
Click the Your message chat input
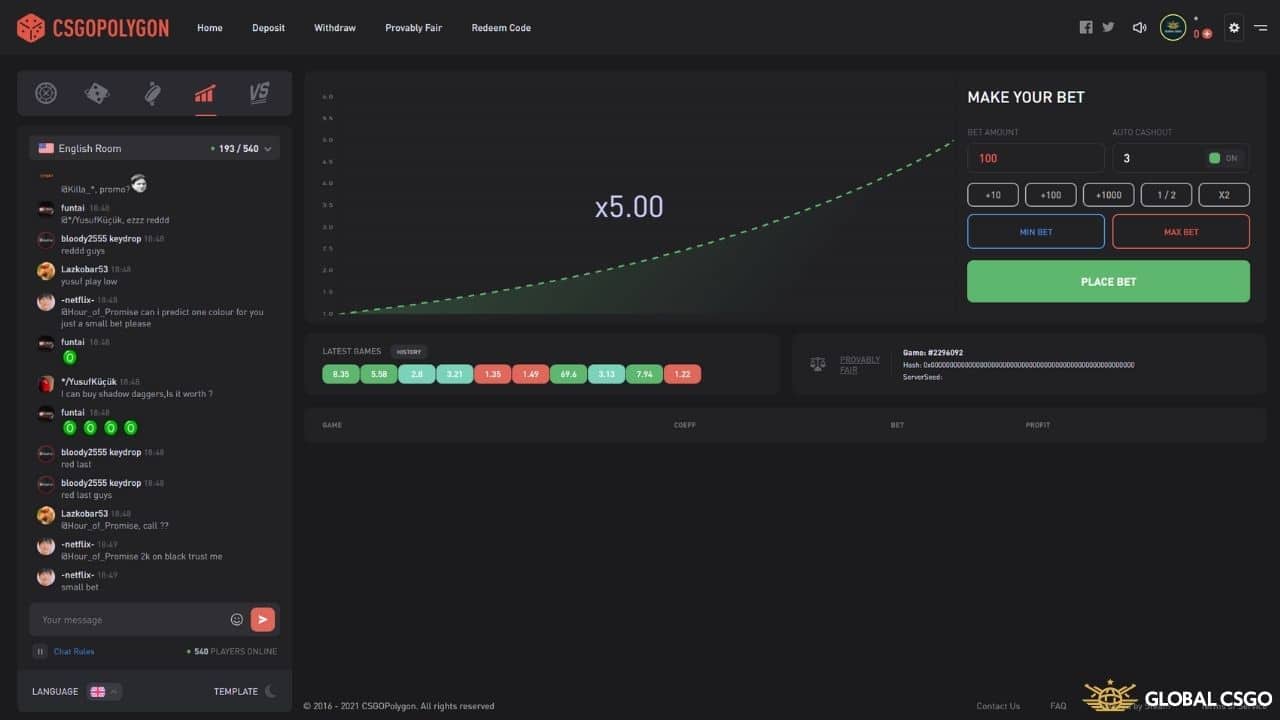[130, 620]
